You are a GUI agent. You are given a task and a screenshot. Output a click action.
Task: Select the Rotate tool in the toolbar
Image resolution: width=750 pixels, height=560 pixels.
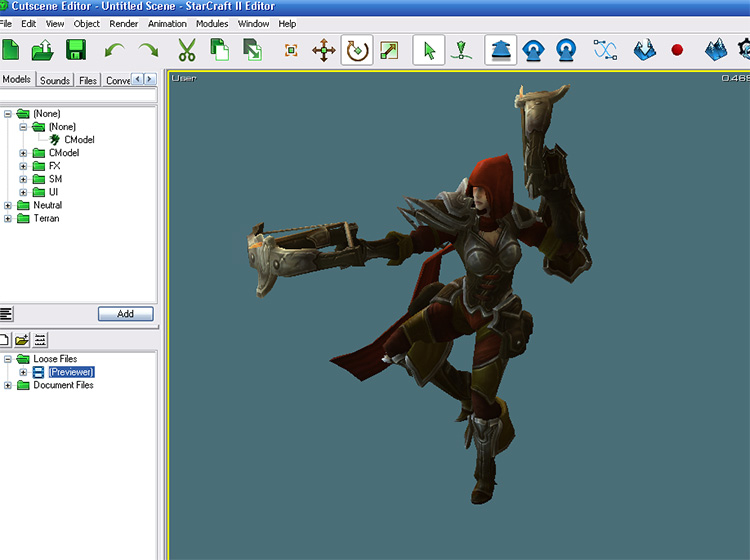(x=357, y=50)
